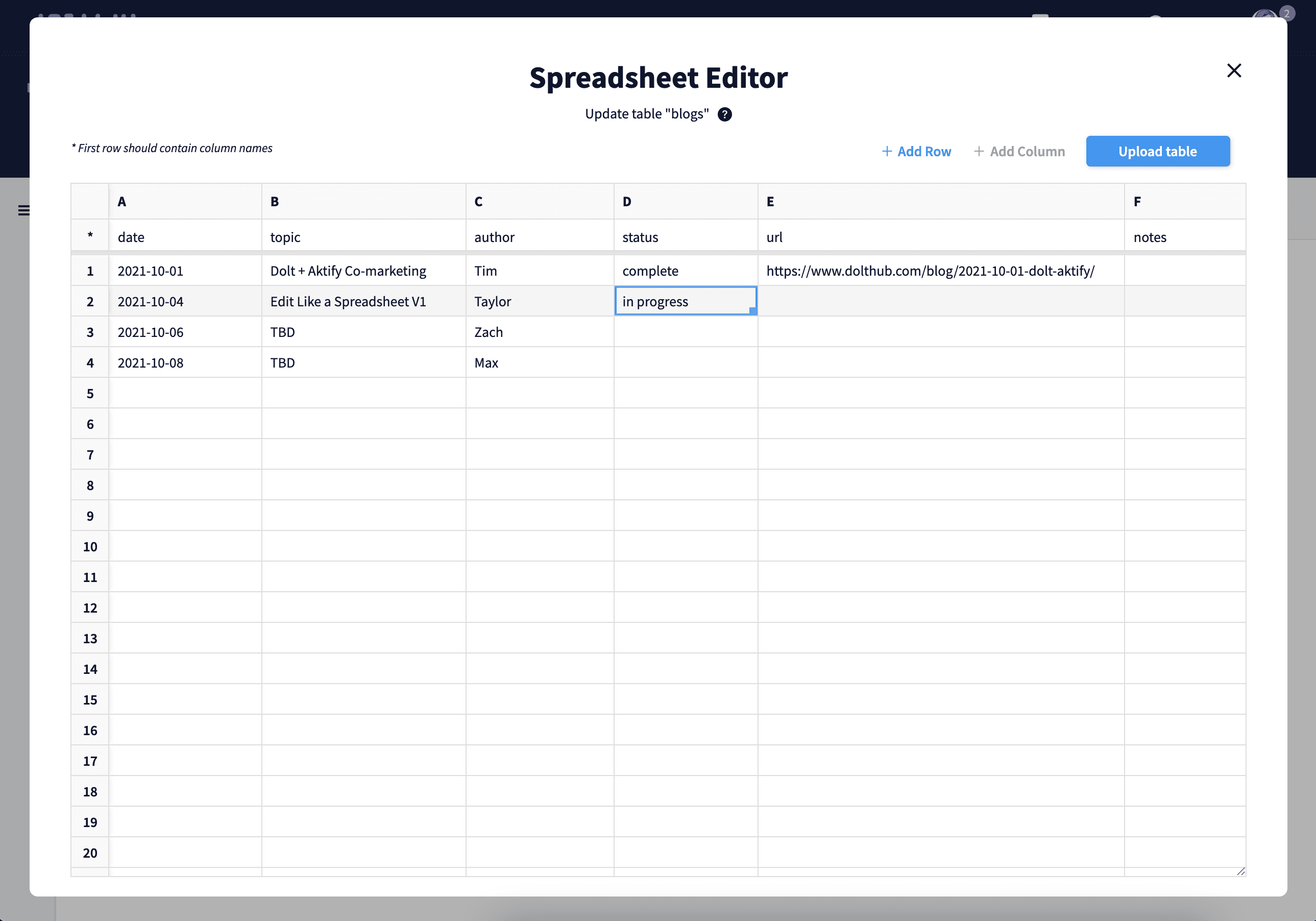Select column header F
Screen dimensions: 1316x921
[x=1185, y=201]
